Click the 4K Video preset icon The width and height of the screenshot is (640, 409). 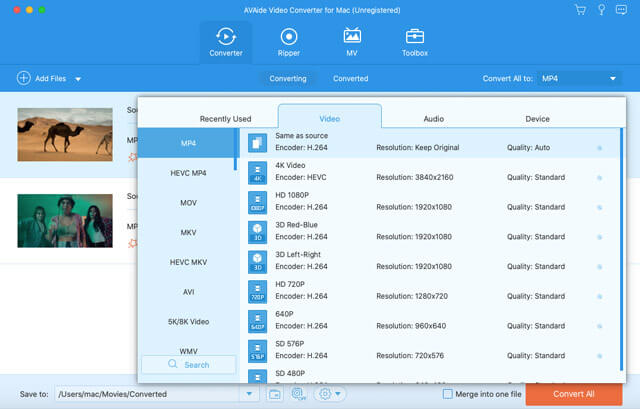257,173
